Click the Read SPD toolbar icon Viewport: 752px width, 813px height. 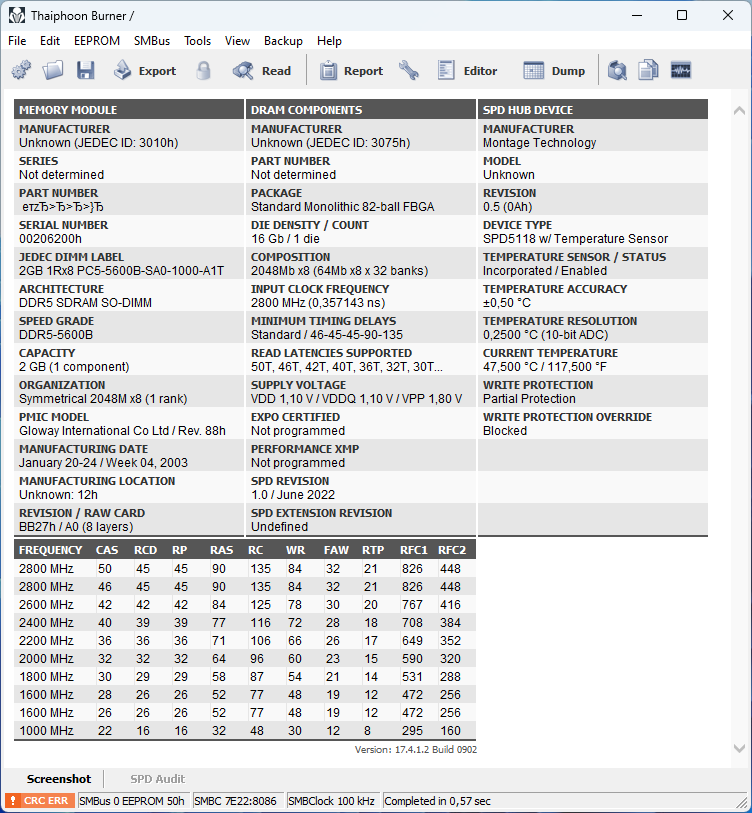(x=243, y=70)
